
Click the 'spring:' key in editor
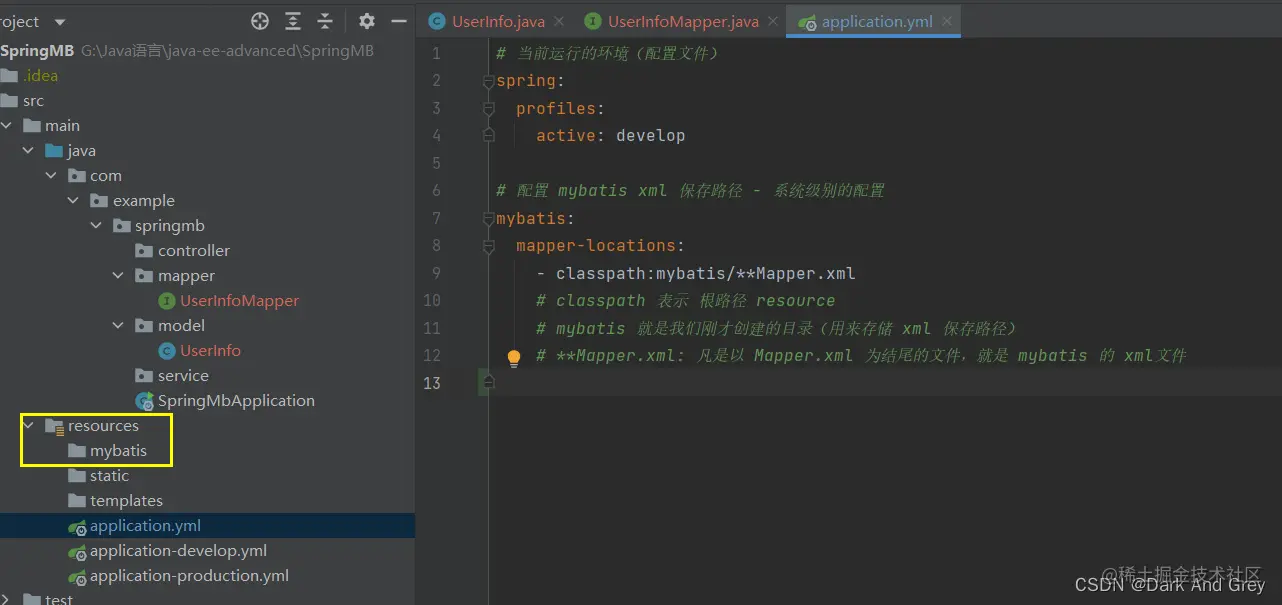[531, 81]
